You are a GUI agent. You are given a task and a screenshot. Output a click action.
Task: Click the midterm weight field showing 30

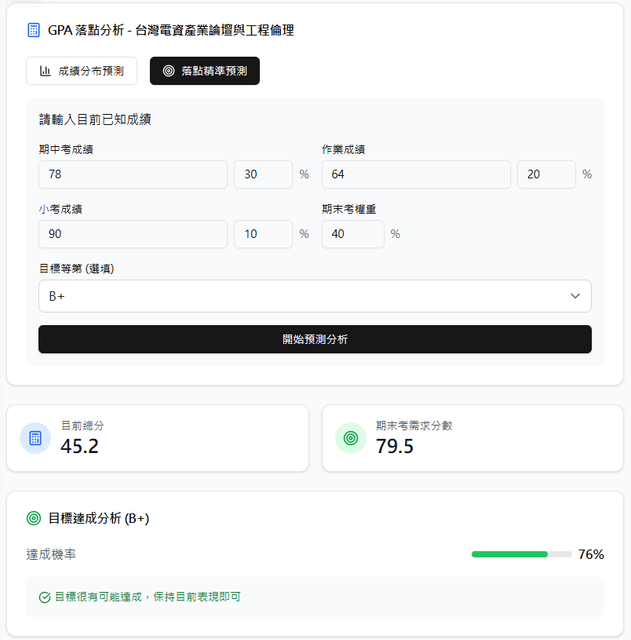coord(262,175)
